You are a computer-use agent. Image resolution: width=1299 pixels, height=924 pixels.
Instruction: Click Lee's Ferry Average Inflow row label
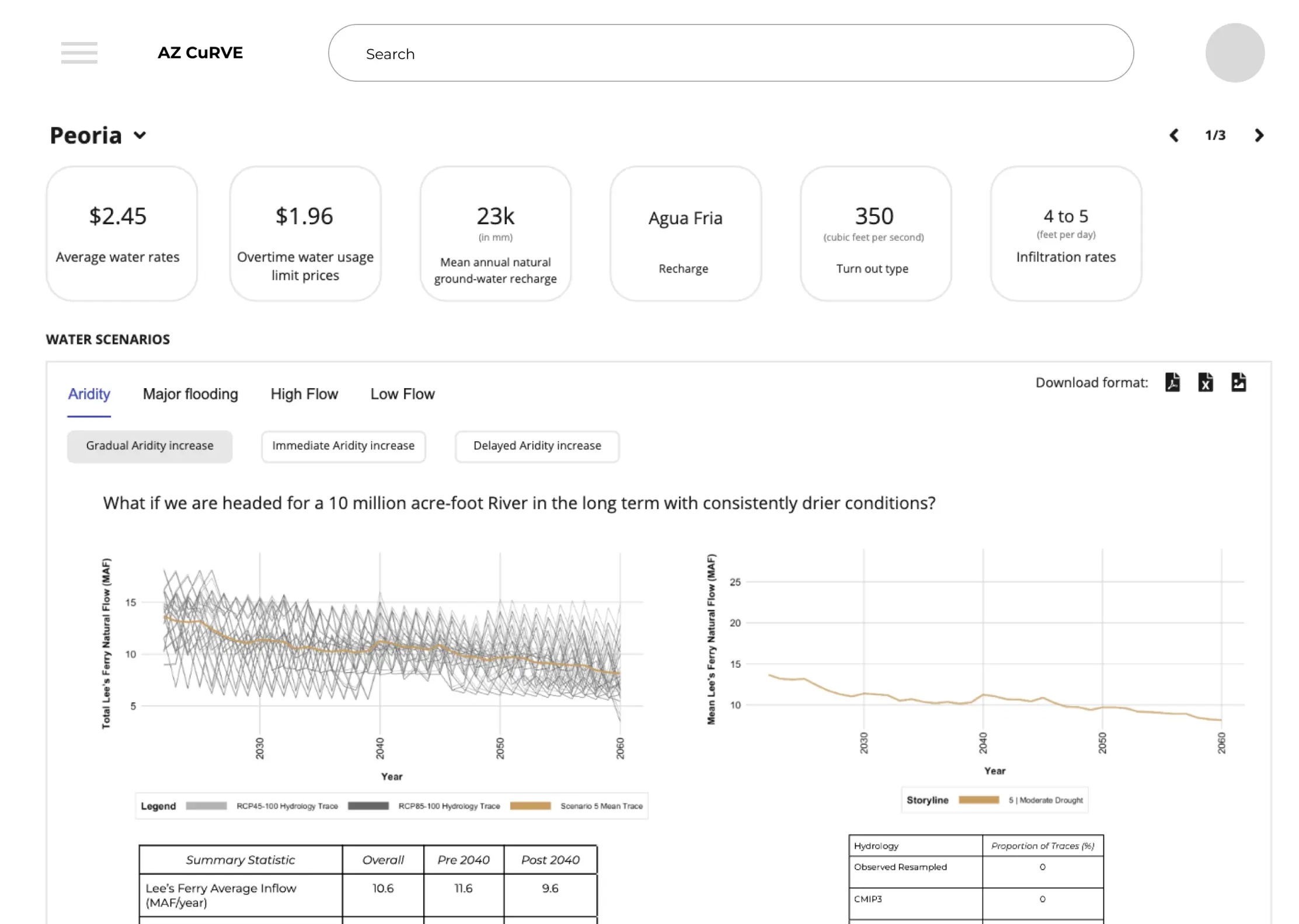pyautogui.click(x=241, y=895)
